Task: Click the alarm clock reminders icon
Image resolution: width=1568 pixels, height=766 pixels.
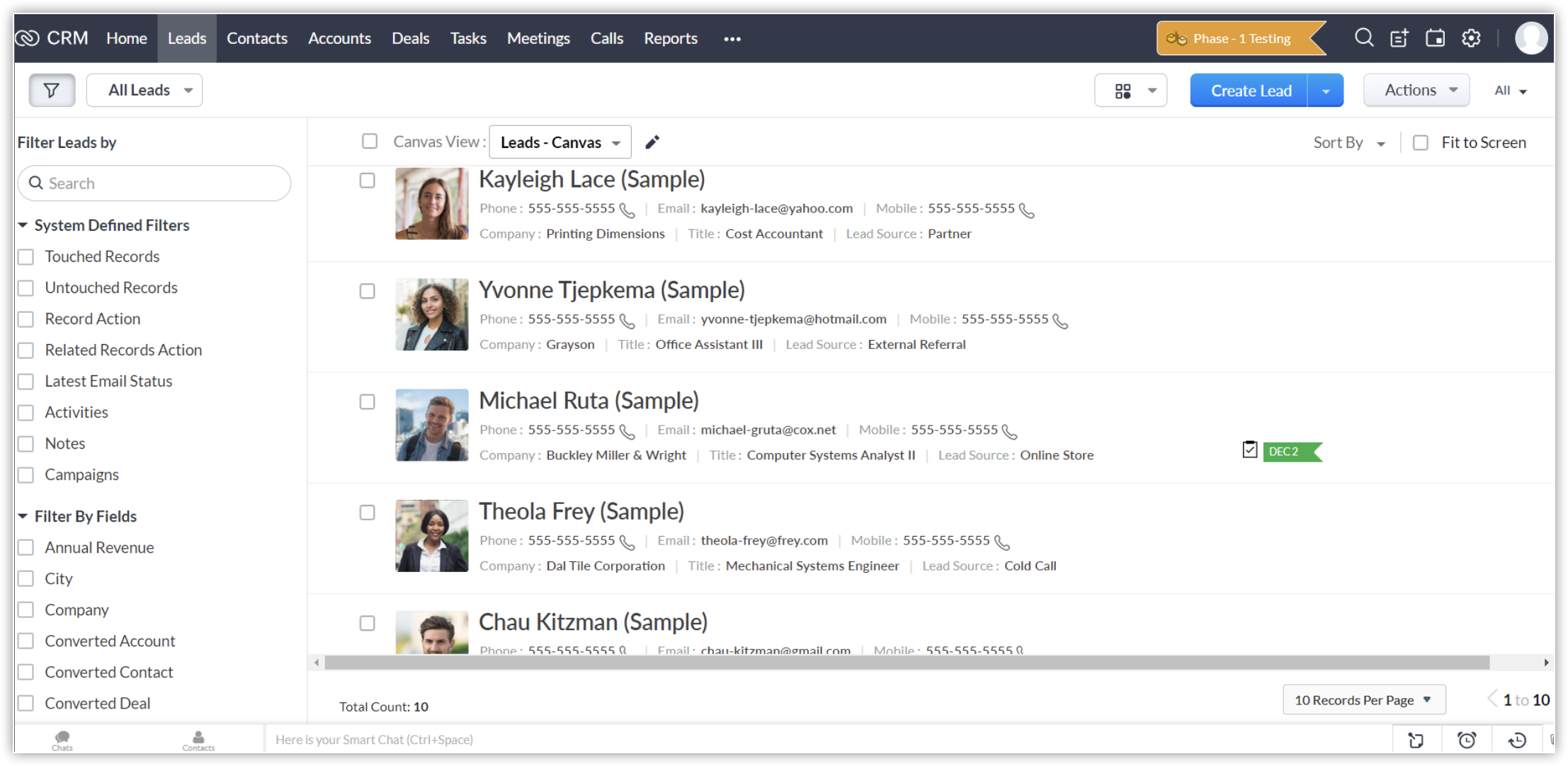Action: coord(1467,740)
